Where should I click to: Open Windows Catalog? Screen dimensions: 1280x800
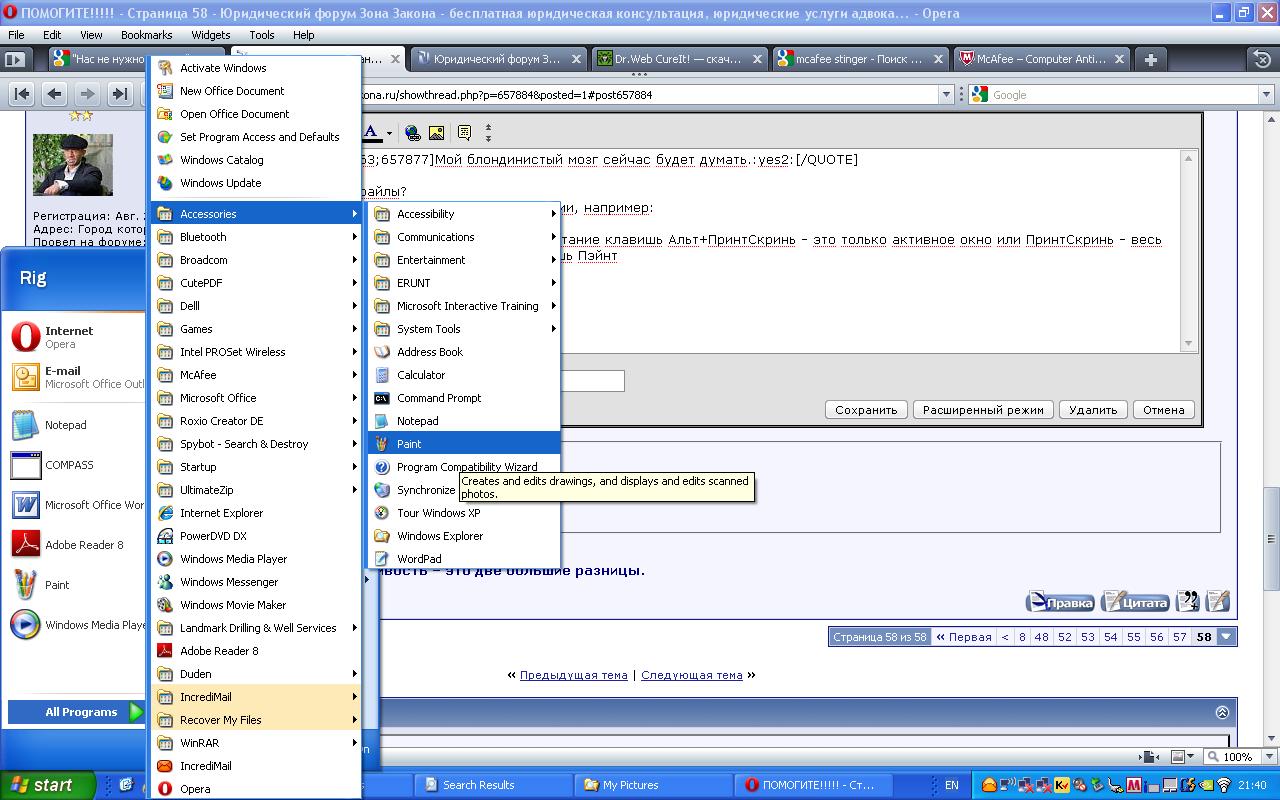256,160
